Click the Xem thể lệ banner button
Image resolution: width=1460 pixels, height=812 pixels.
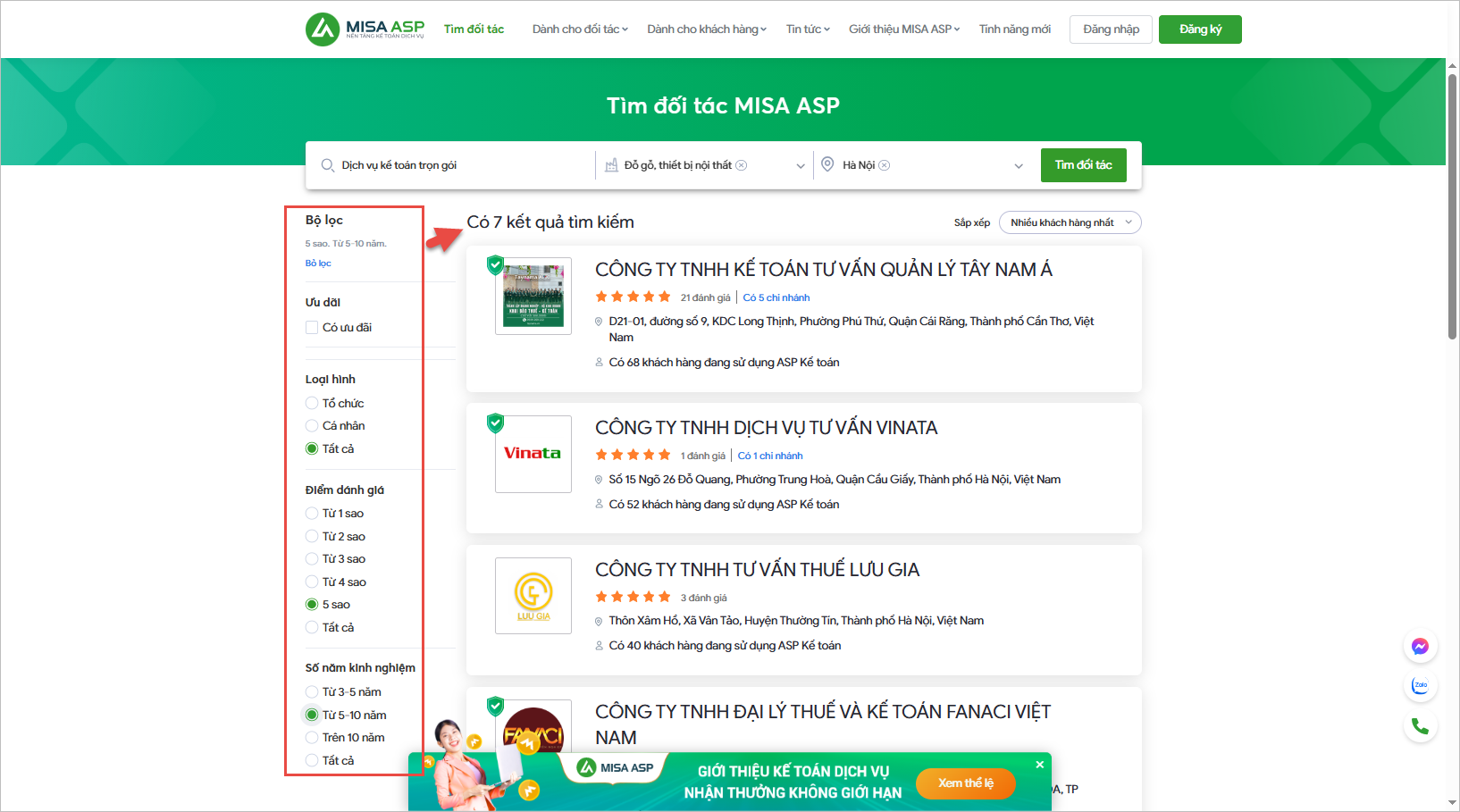(966, 783)
